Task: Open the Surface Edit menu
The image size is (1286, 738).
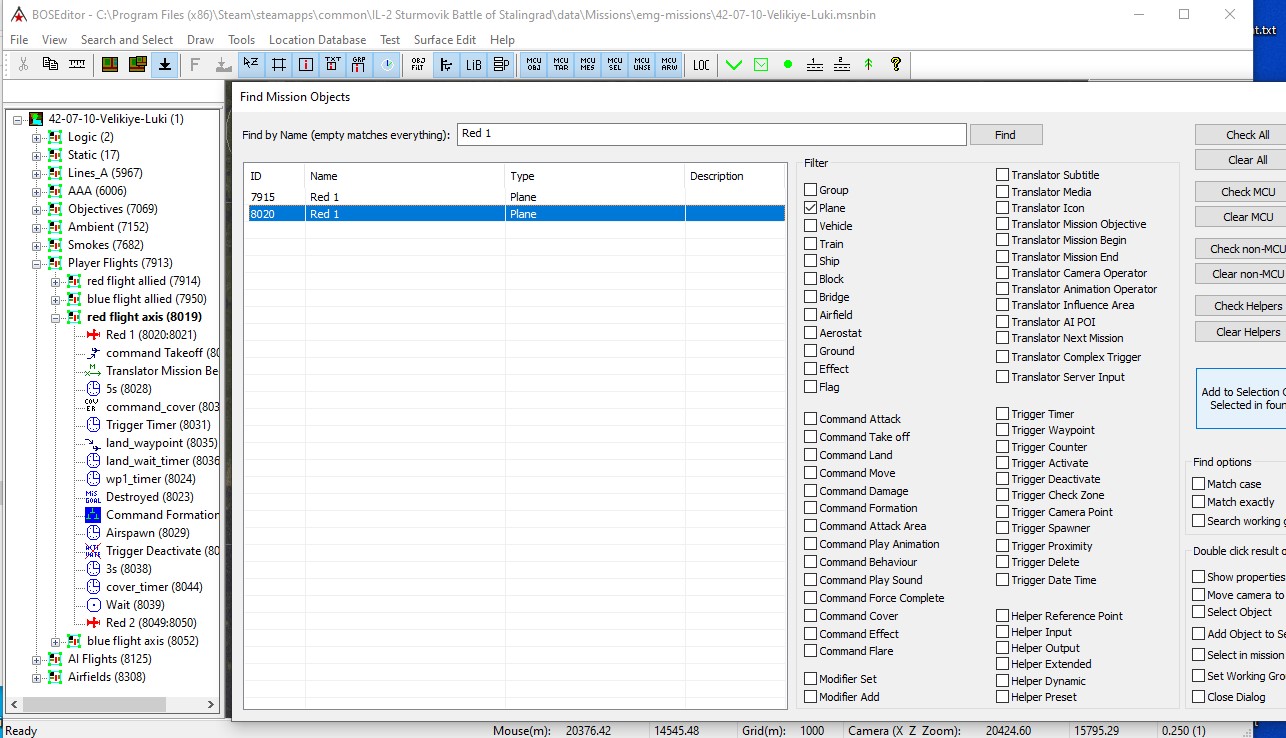Action: click(x=445, y=40)
